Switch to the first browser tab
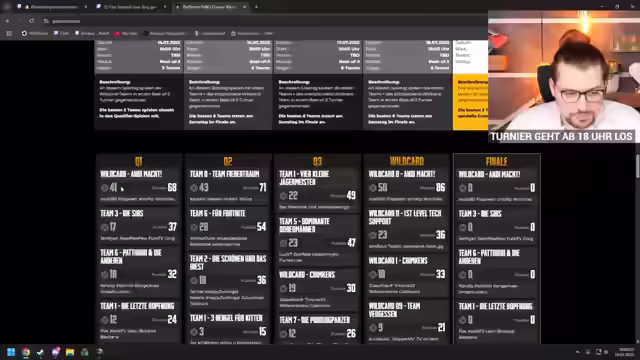The image size is (640, 360). 51,7
